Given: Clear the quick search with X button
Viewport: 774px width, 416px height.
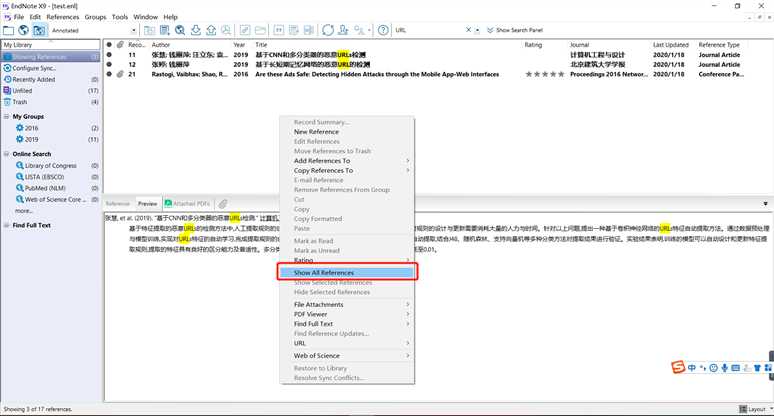Looking at the screenshot, I should click(468, 30).
